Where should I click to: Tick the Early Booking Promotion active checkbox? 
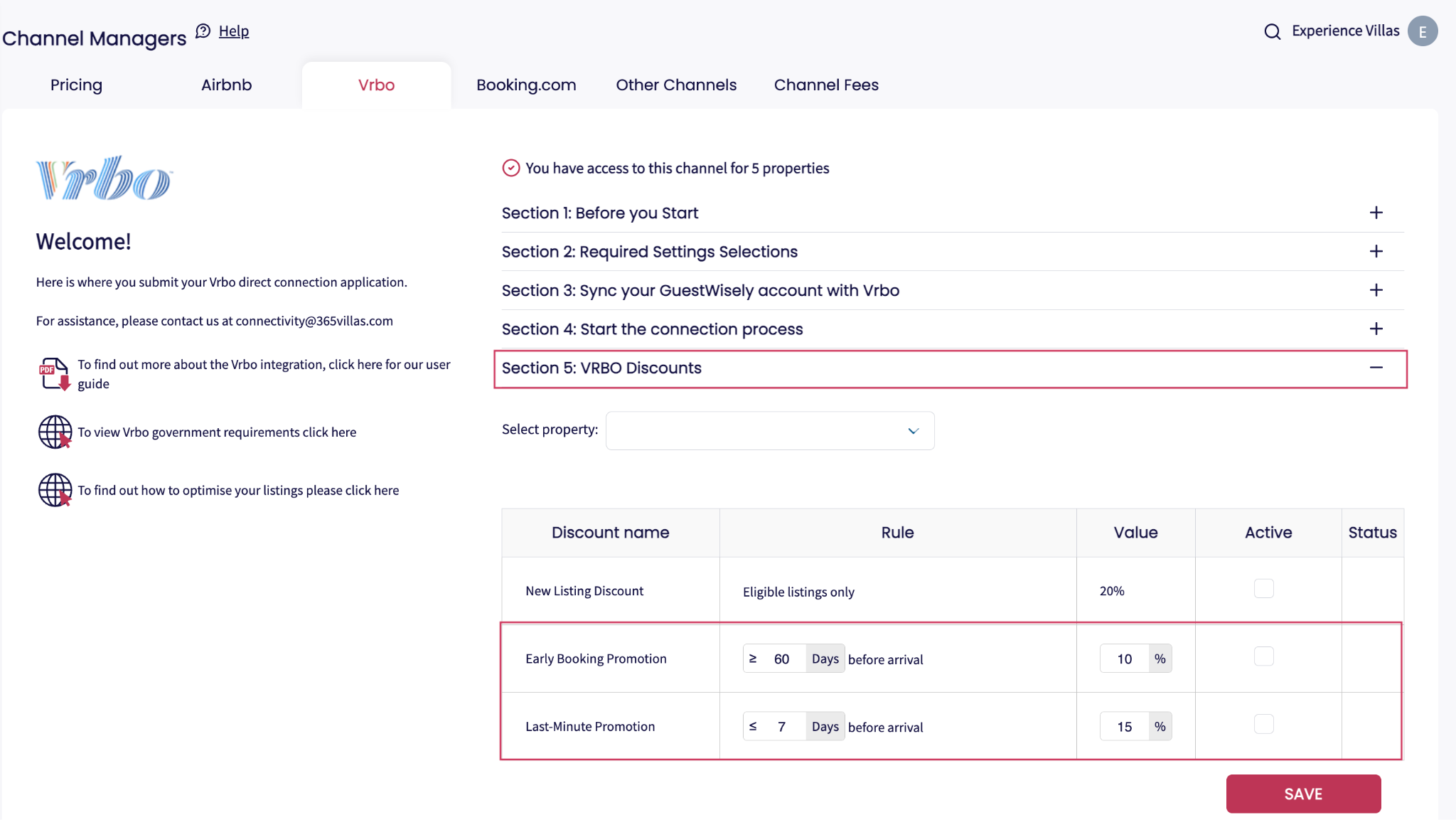pos(1263,656)
